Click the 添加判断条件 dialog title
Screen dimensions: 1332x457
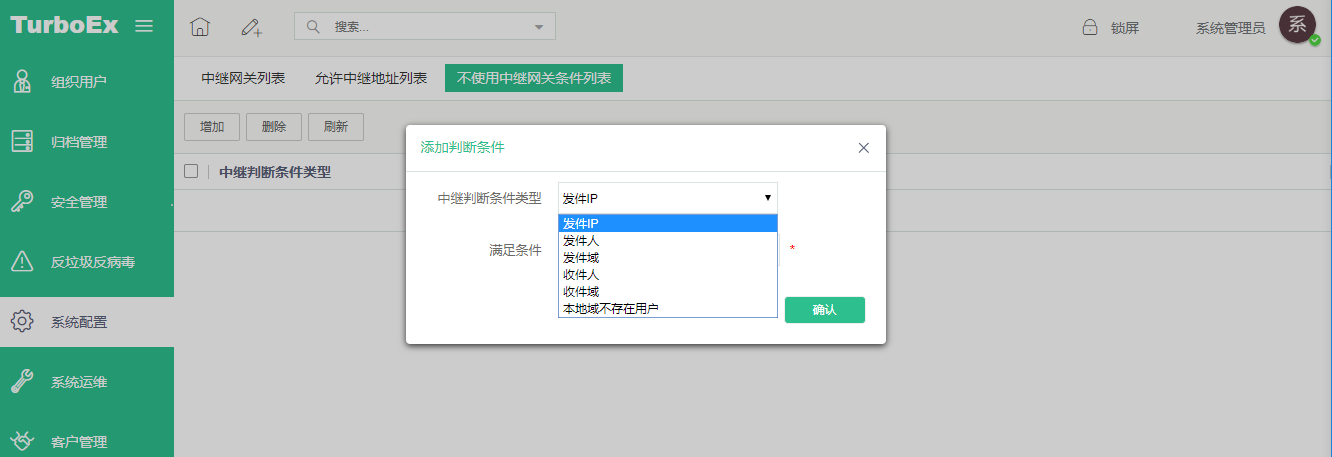(x=462, y=147)
